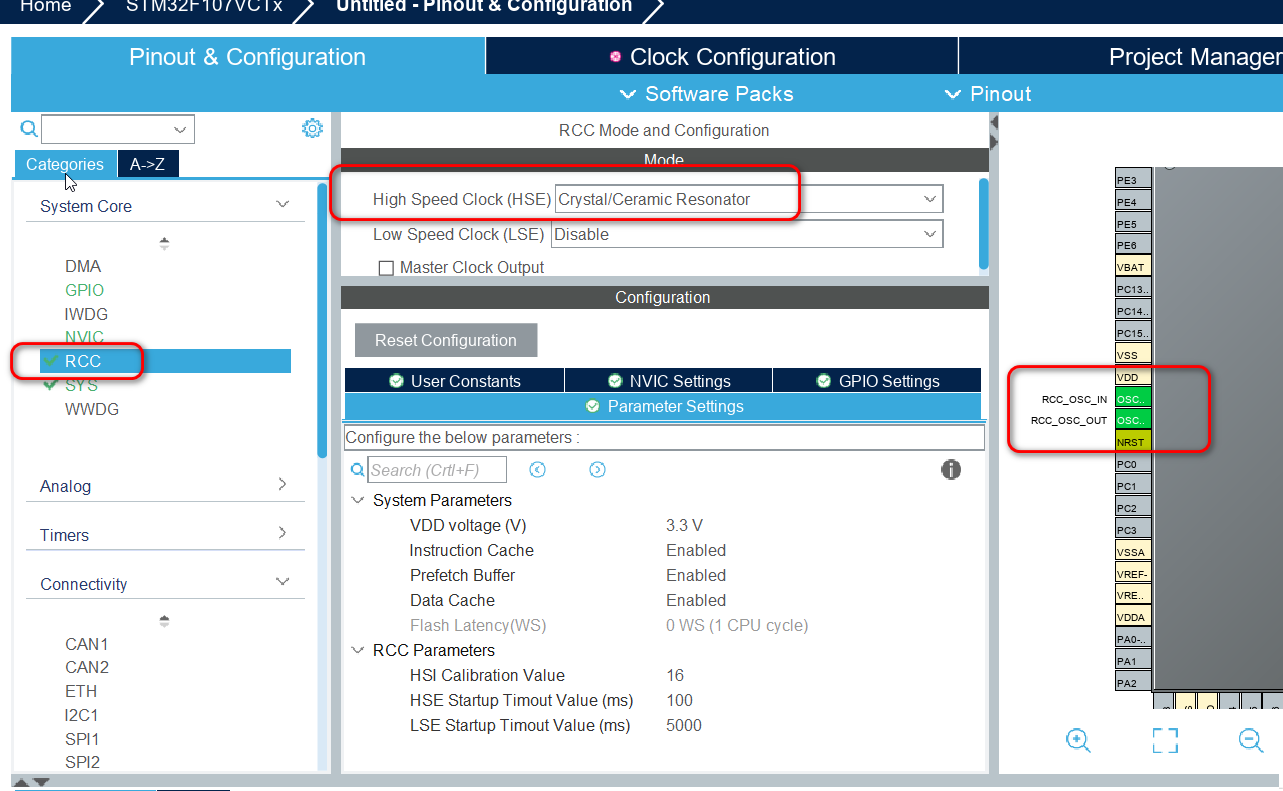Select WWDG in the System Core list
This screenshot has width=1283, height=791.
[x=91, y=409]
